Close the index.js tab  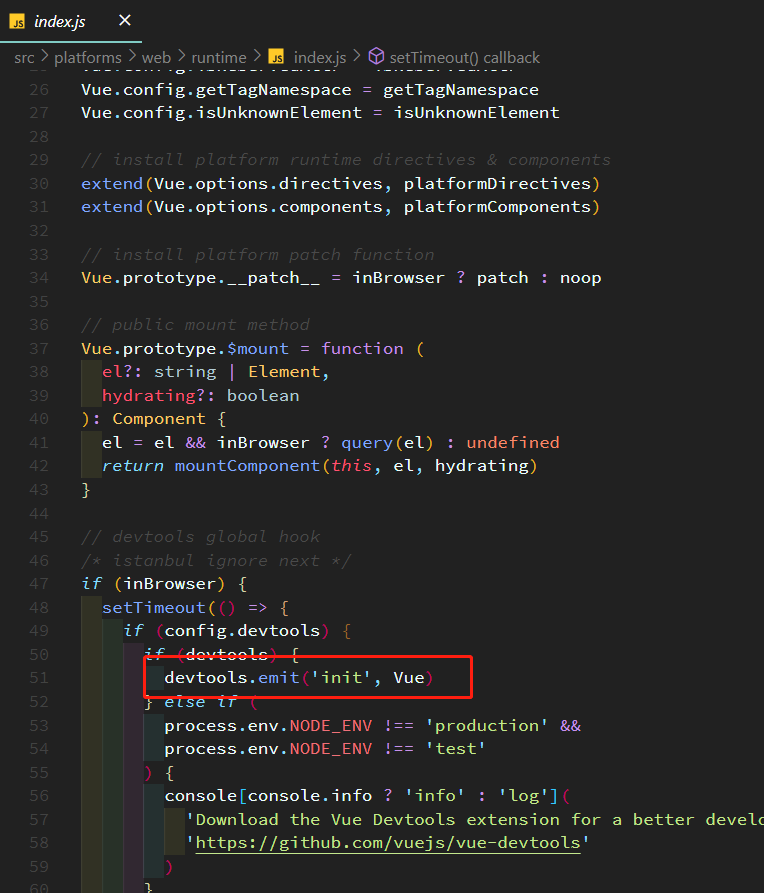125,21
